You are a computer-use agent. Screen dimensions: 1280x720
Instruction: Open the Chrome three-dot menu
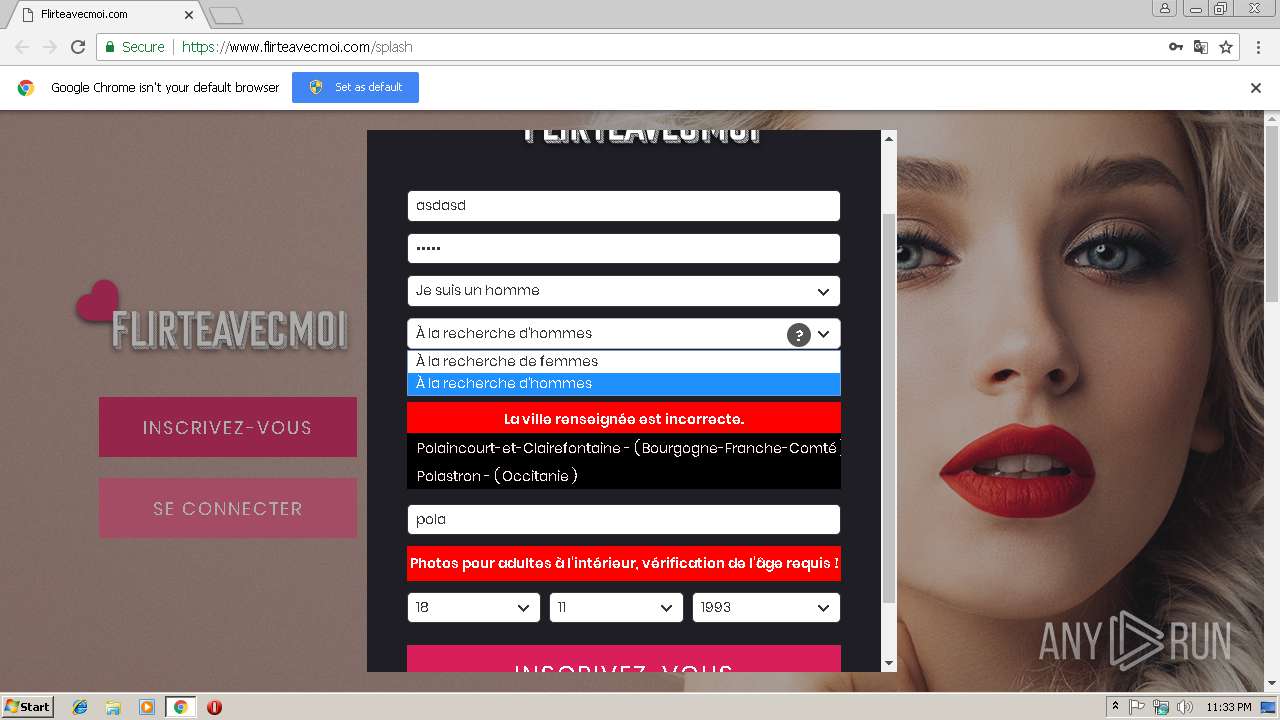pos(1257,47)
